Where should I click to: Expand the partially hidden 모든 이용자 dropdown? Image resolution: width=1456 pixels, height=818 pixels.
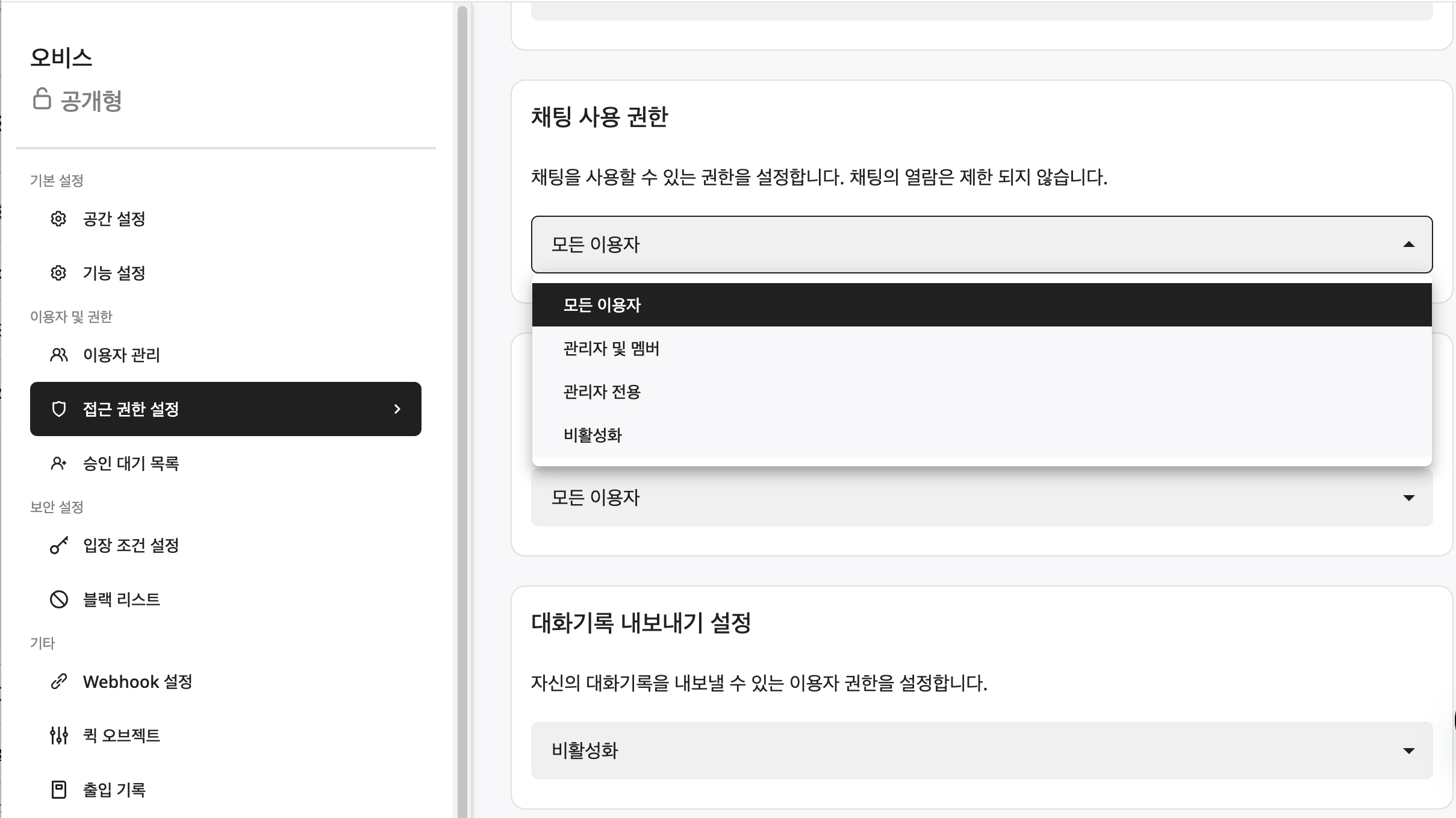tap(1408, 498)
